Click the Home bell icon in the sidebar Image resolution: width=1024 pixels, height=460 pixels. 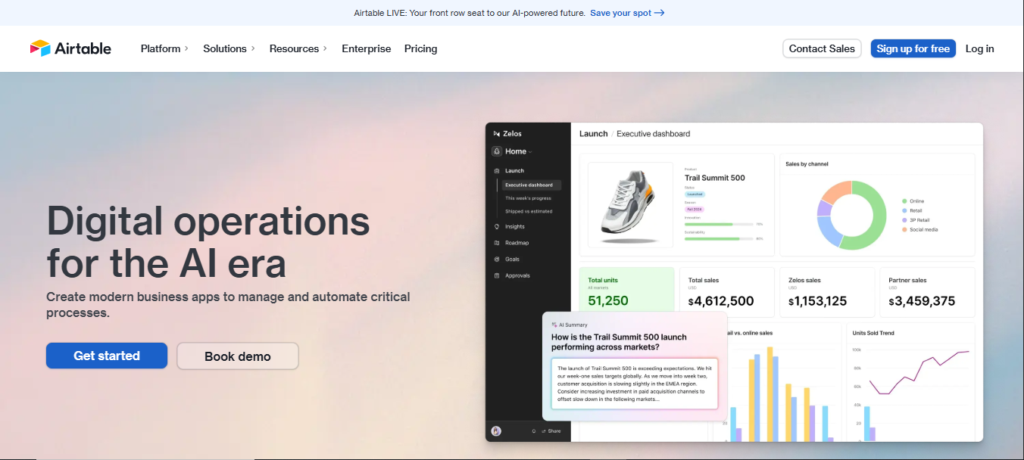pos(497,151)
